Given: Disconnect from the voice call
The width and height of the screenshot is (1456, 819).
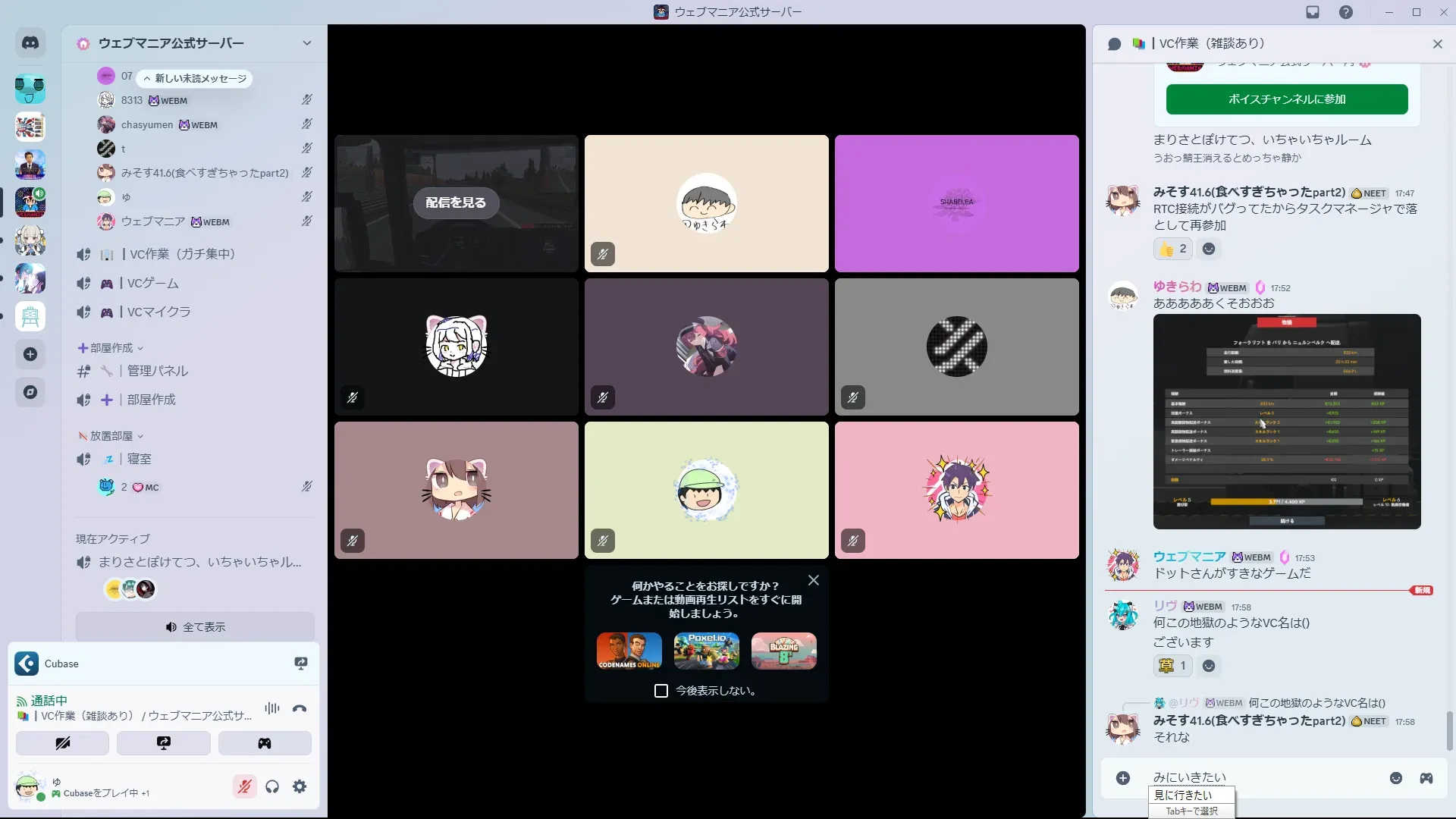Looking at the screenshot, I should 300,708.
